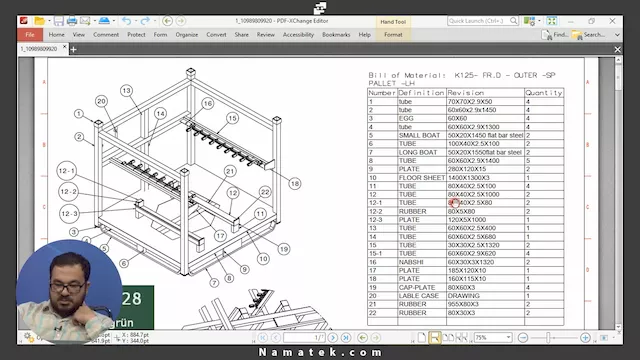This screenshot has width=640, height=360.
Task: Click the Save floppy disk icon
Action: pos(59,21)
